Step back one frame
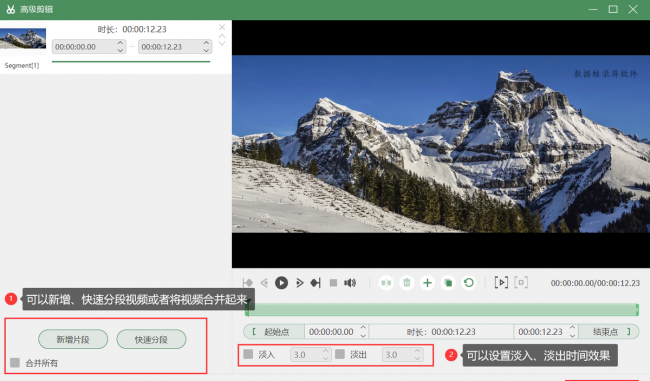 pyautogui.click(x=264, y=283)
